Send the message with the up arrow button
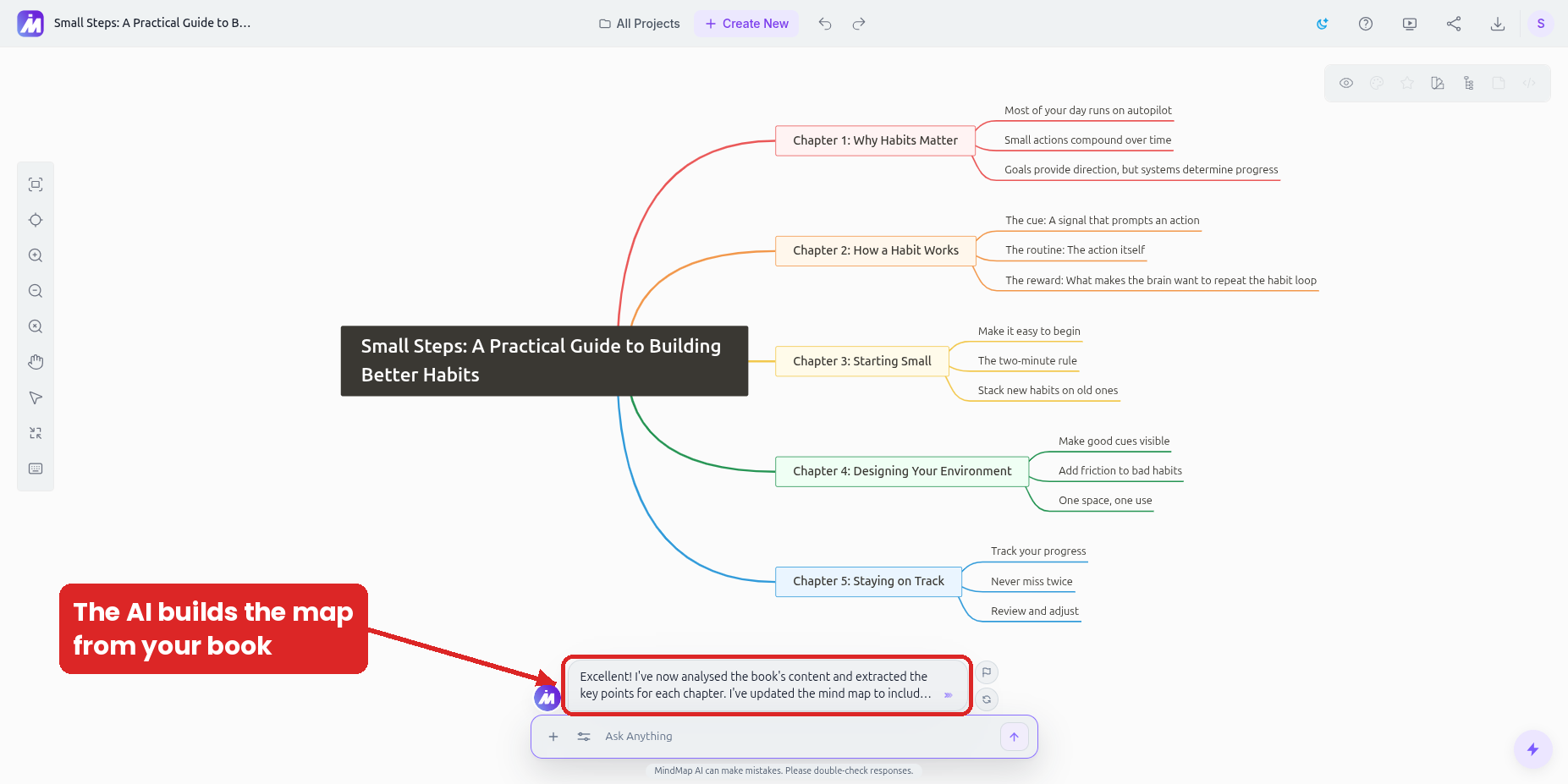This screenshot has height=784, width=1568. coord(1014,737)
